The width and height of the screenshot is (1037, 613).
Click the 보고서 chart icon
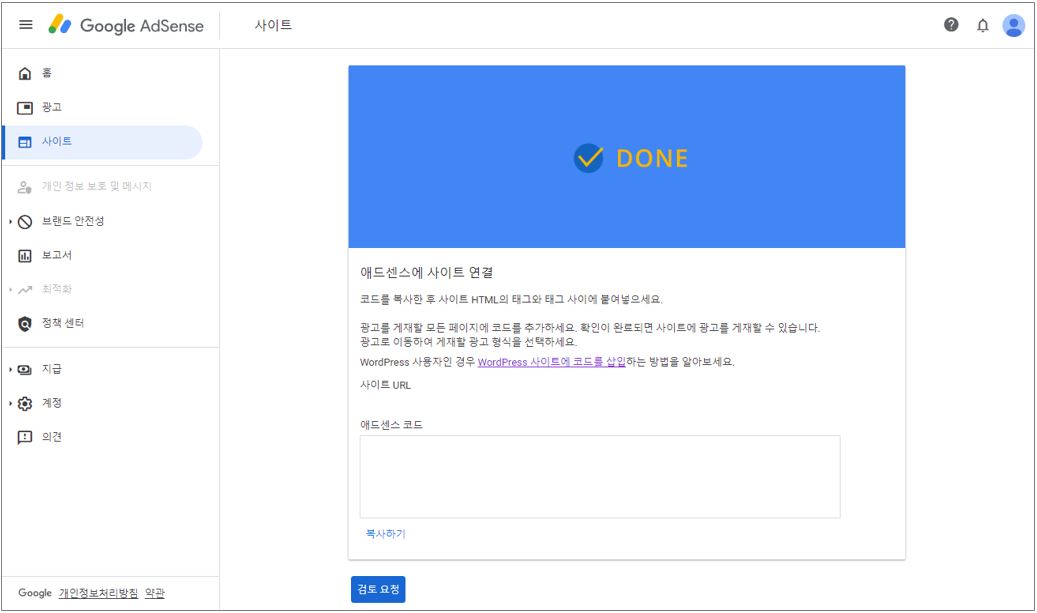tap(26, 256)
